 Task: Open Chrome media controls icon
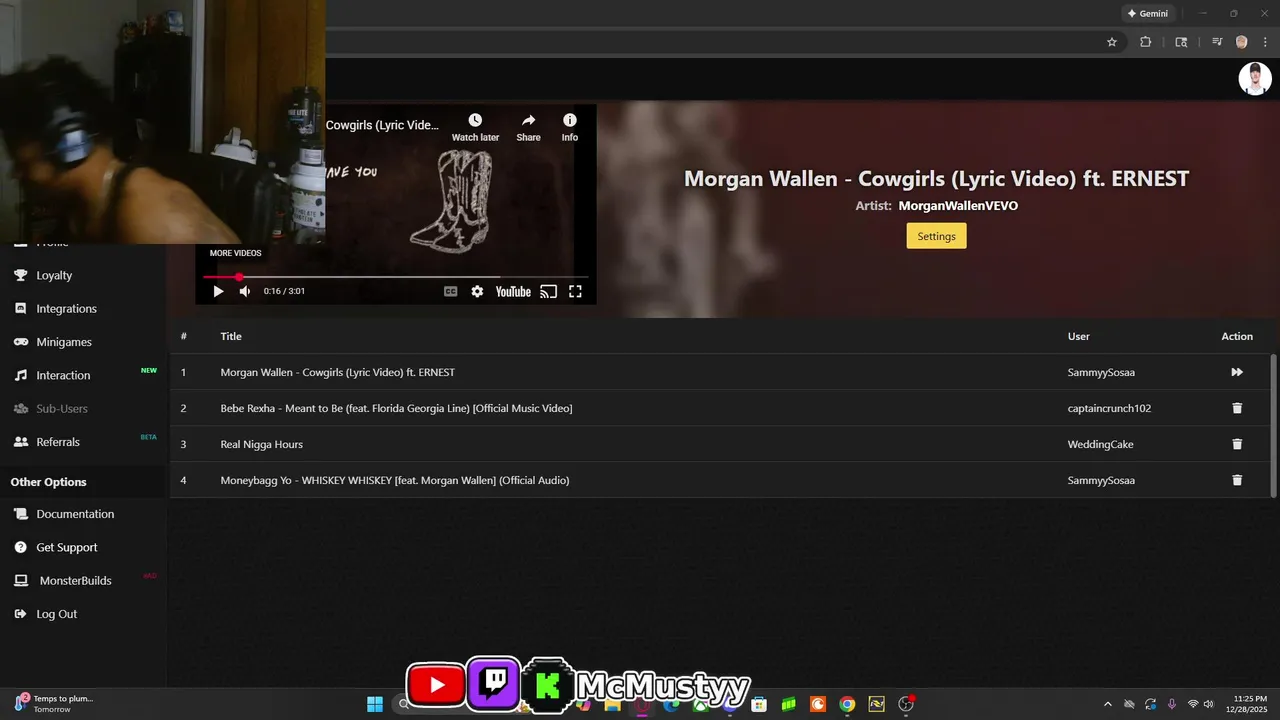[1217, 42]
